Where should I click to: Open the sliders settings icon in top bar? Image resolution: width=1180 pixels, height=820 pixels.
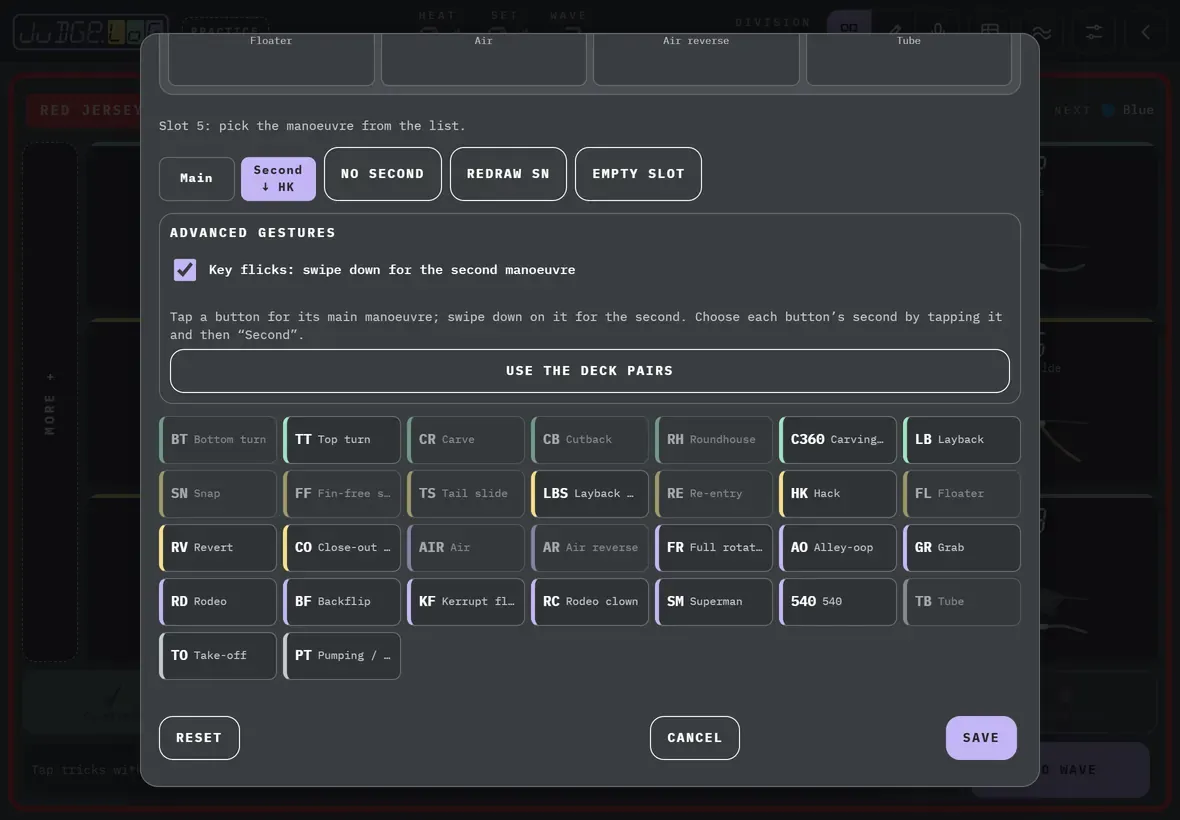tap(1093, 32)
